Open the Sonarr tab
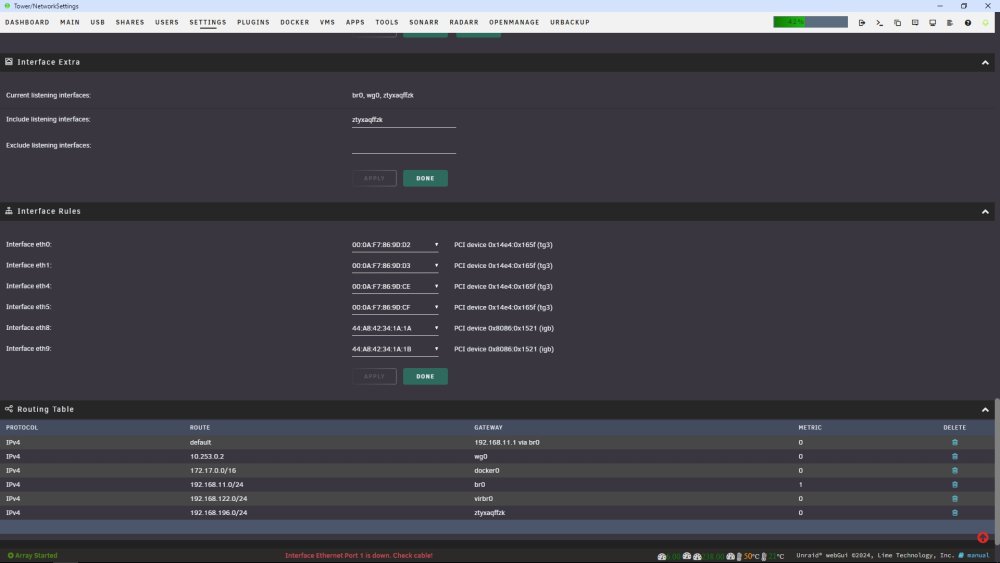This screenshot has height=563, width=1000. 424,22
